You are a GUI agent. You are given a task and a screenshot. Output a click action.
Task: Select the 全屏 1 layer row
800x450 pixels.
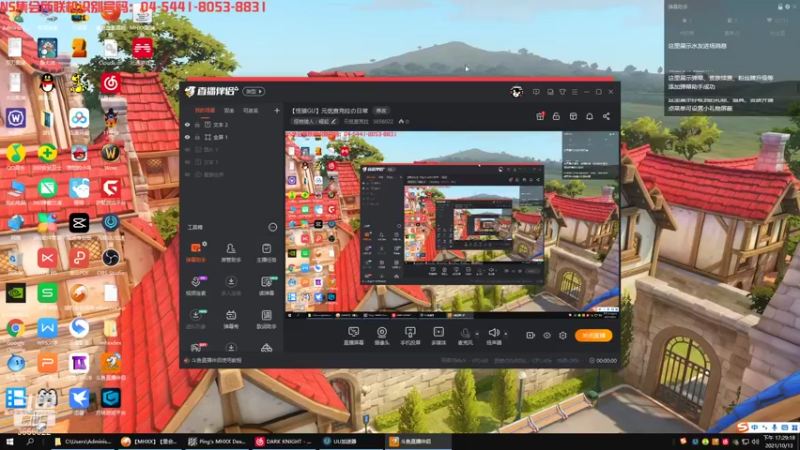pyautogui.click(x=232, y=137)
